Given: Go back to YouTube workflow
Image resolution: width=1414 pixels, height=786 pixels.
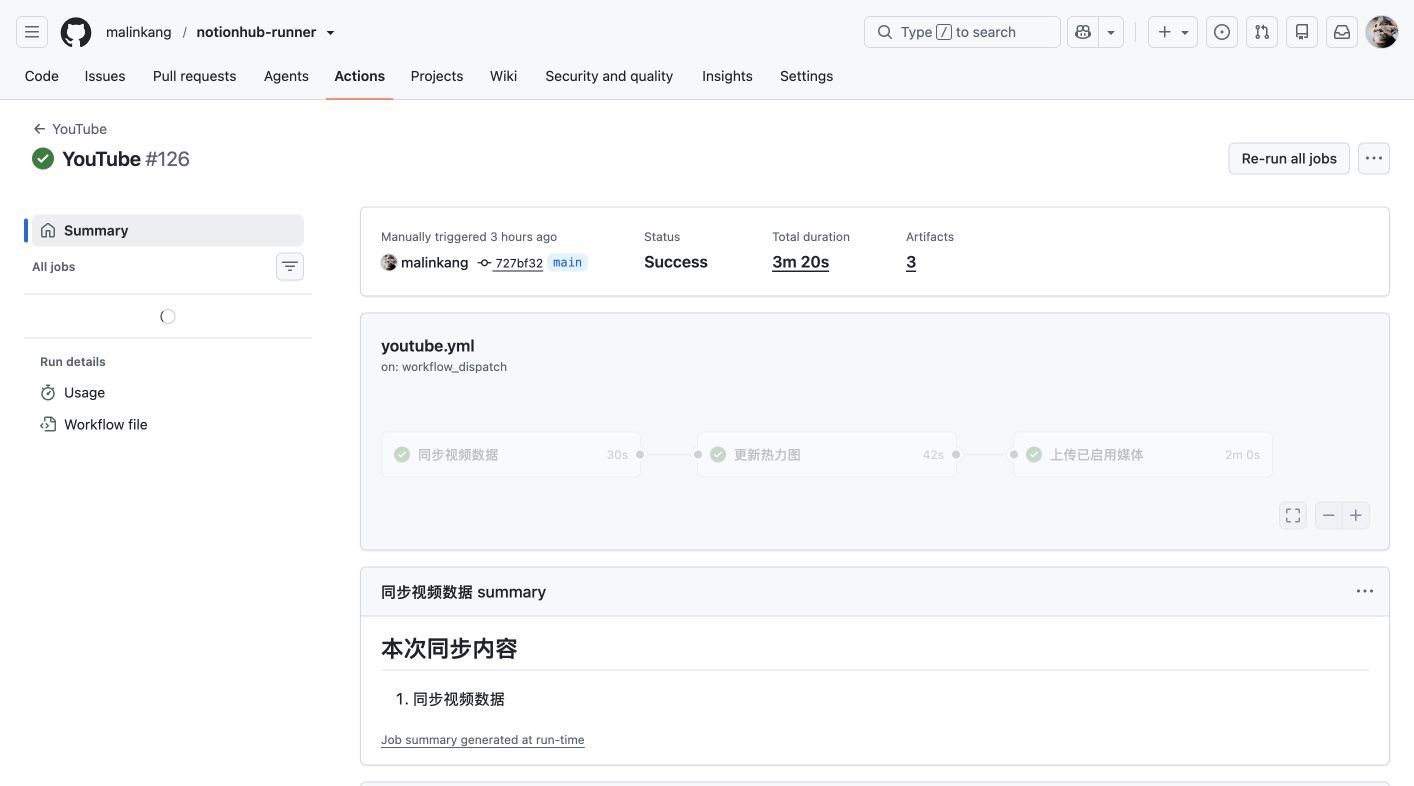Looking at the screenshot, I should [x=70, y=129].
